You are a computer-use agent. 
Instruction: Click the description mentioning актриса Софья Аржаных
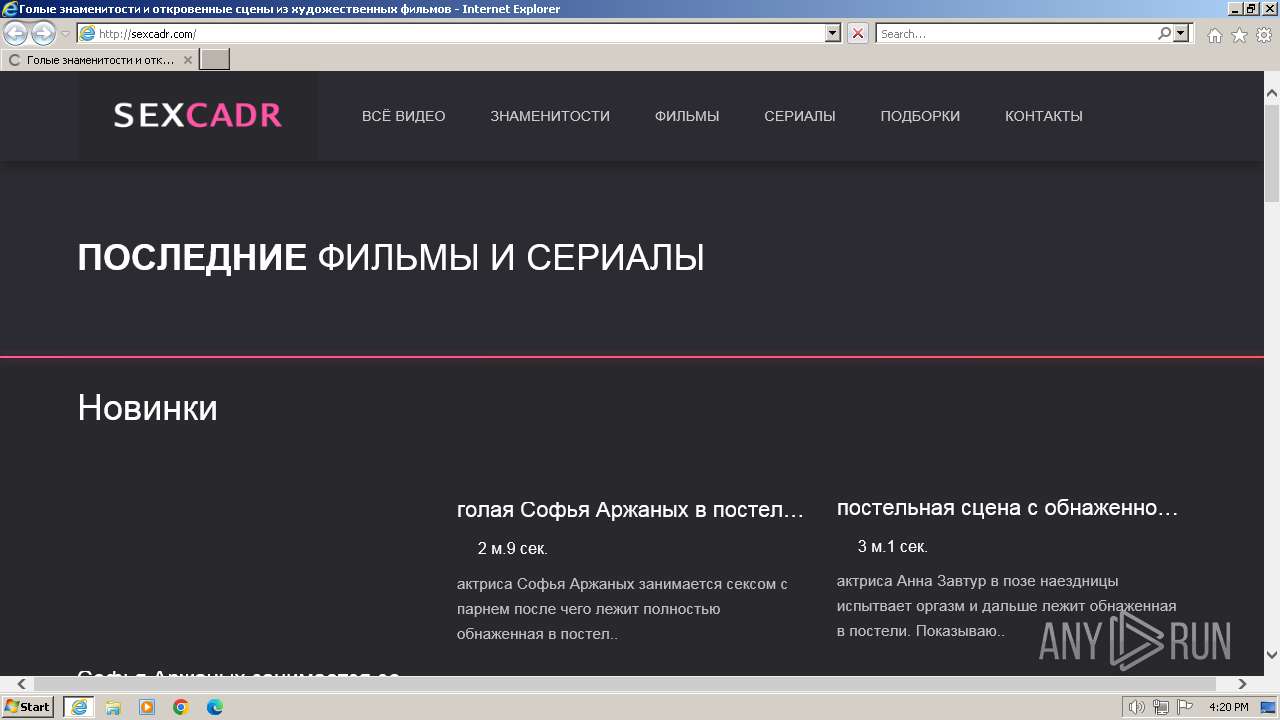[x=623, y=609]
